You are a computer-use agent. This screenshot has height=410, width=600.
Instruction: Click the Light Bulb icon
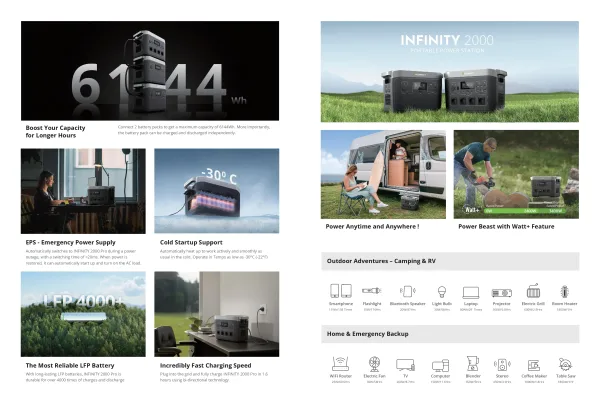(442, 292)
